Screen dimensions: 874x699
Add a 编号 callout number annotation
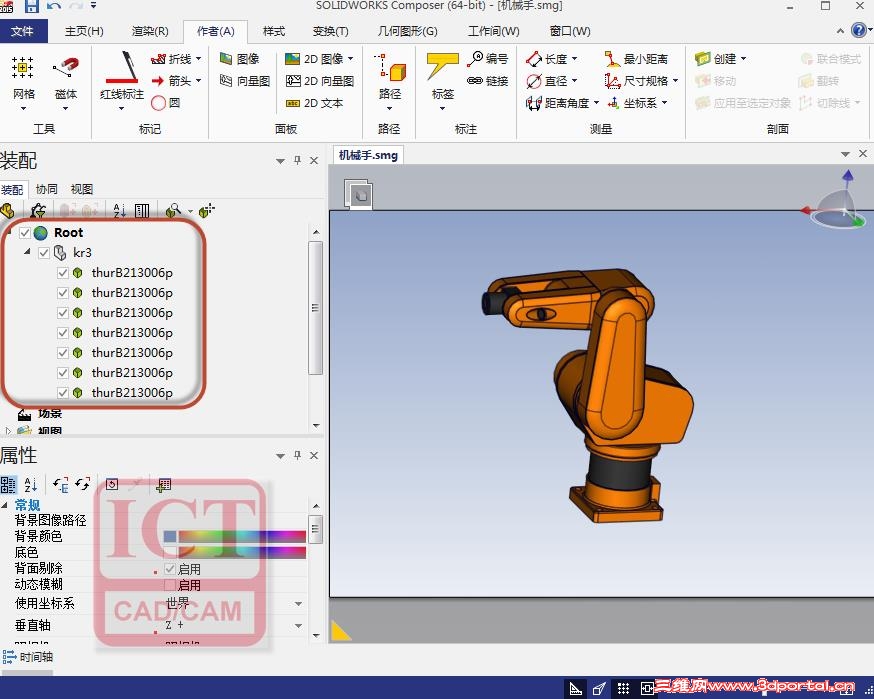[488, 59]
